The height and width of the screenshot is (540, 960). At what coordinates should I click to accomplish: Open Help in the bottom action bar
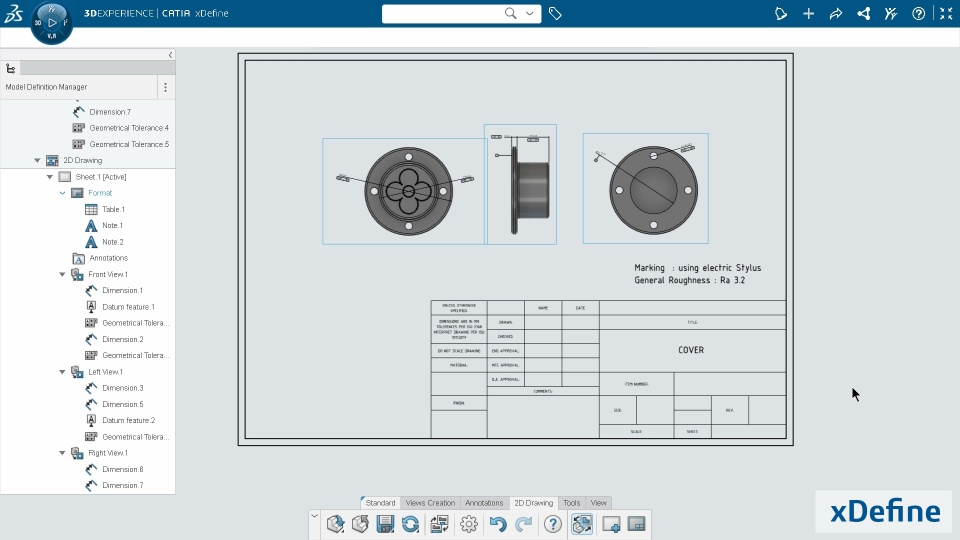tap(552, 524)
